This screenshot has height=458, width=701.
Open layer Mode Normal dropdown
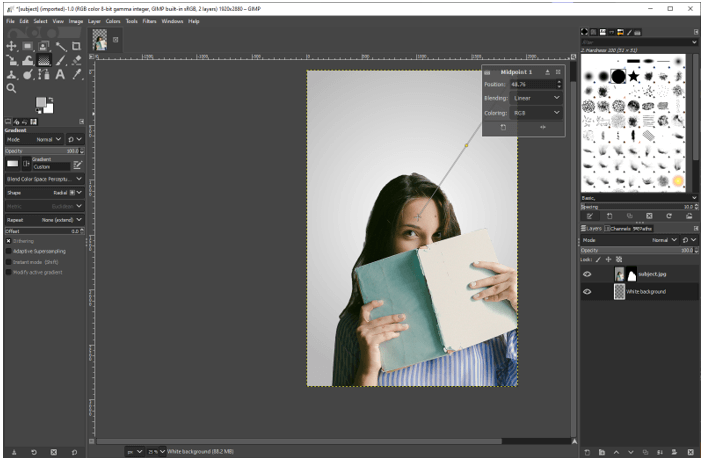(x=629, y=240)
